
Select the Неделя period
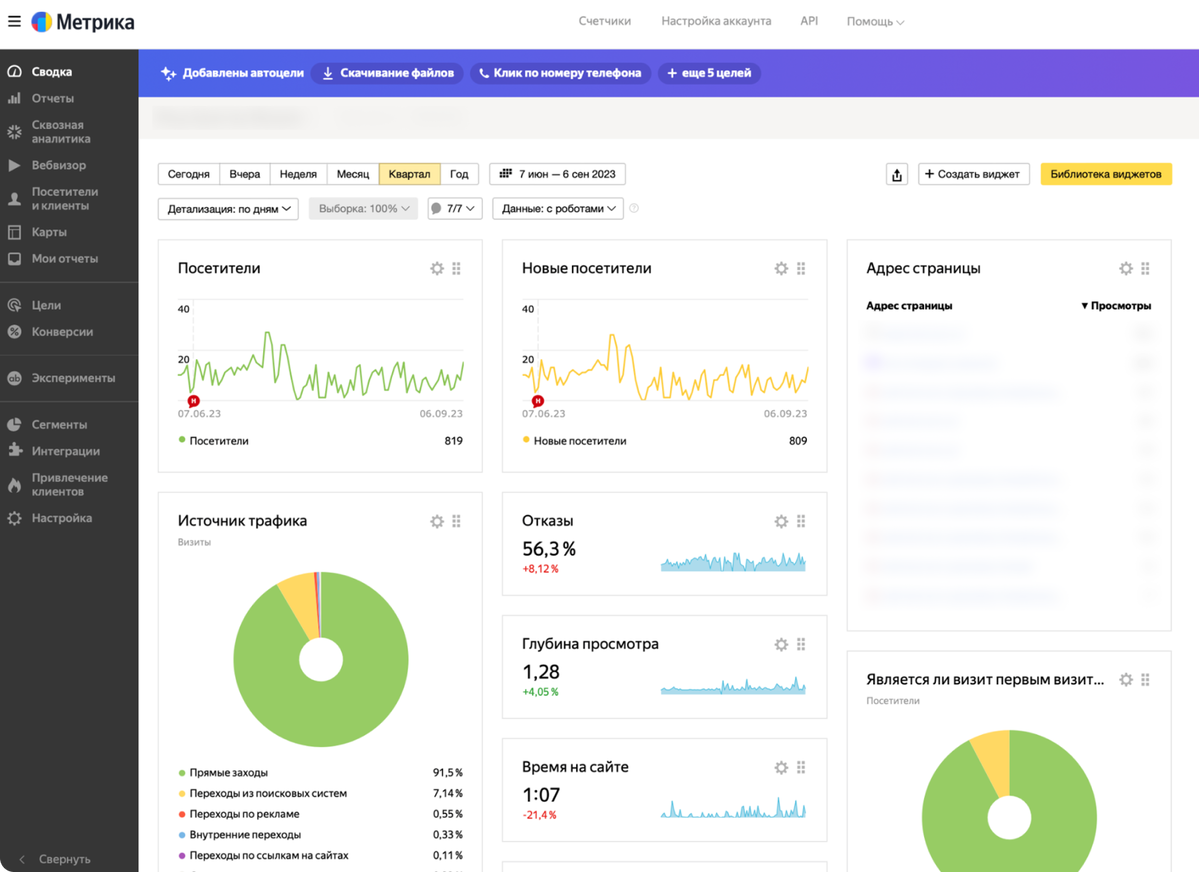[x=298, y=174]
